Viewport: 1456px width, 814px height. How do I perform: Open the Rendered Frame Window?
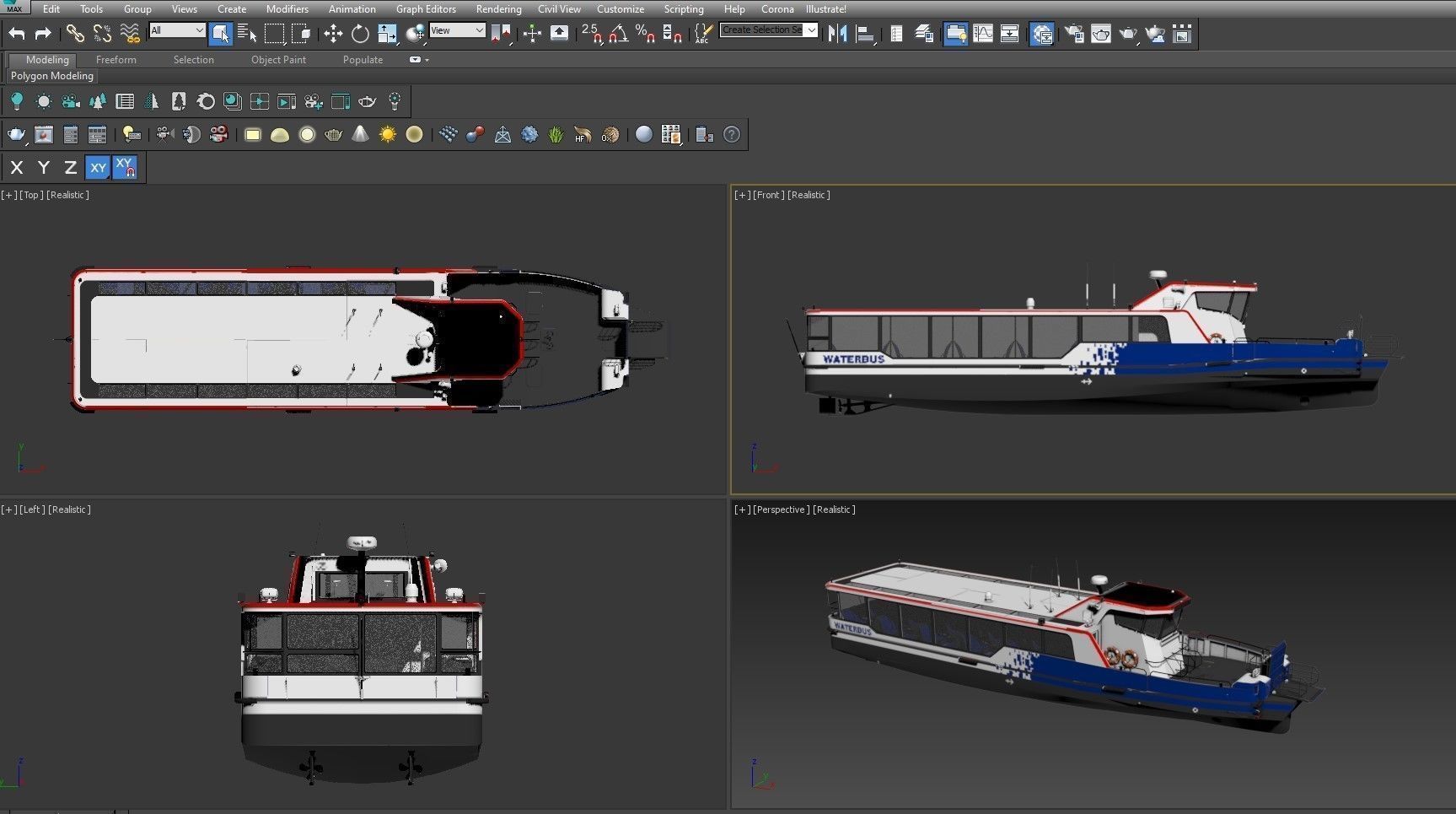tap(1101, 34)
